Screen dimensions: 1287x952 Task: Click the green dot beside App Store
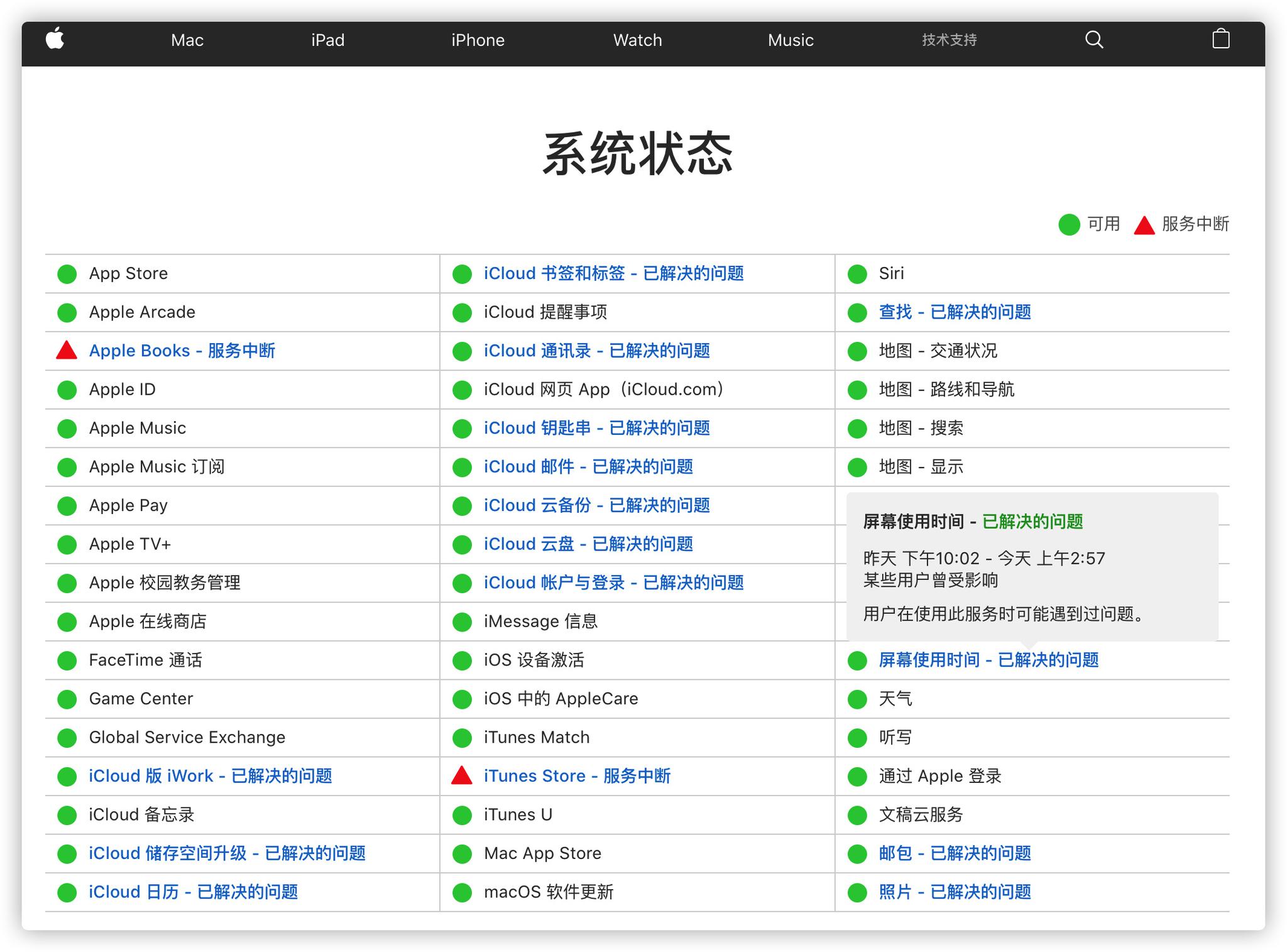(66, 273)
